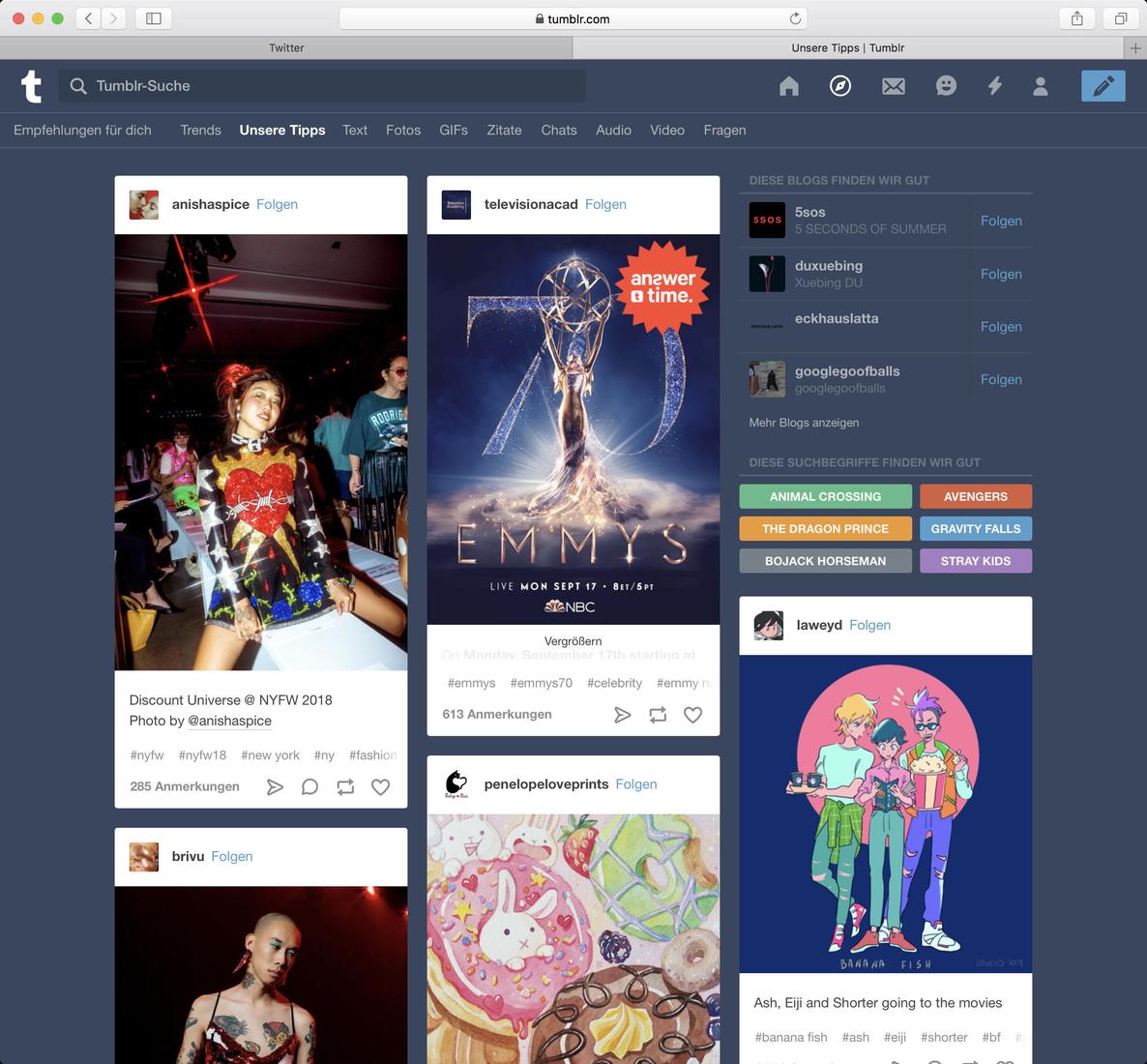Click Vergrößern on the Emmys post
This screenshot has width=1147, height=1064.
(x=573, y=641)
